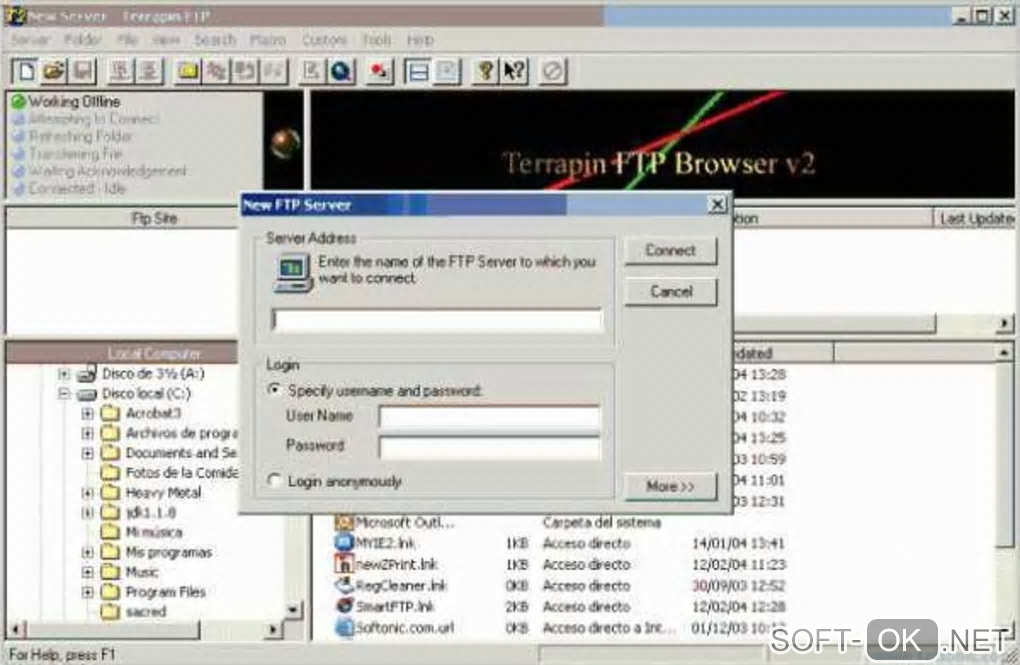The height and width of the screenshot is (665, 1020).
Task: Open the Help menu
Action: coord(420,40)
